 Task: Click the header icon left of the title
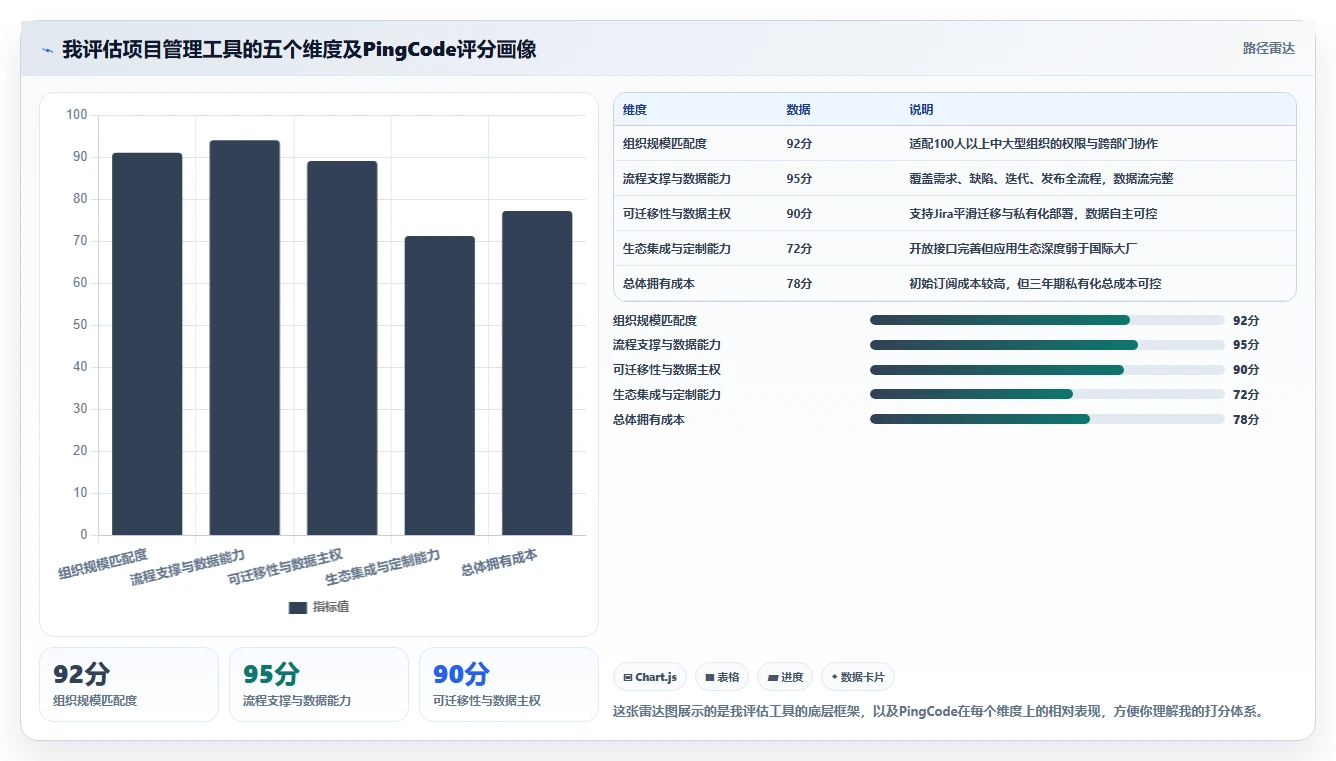coord(47,49)
